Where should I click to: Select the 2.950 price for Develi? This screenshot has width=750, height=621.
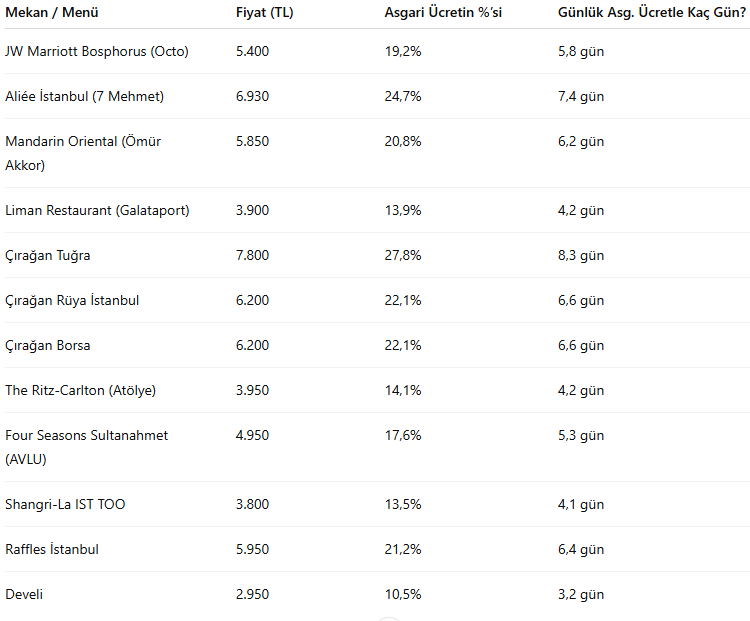click(252, 594)
